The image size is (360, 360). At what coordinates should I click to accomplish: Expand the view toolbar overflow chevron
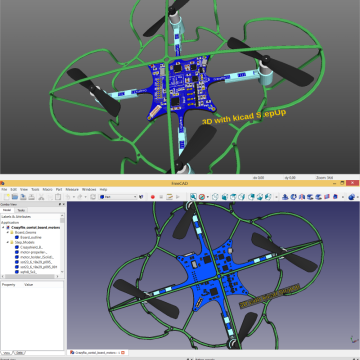click(x=276, y=197)
